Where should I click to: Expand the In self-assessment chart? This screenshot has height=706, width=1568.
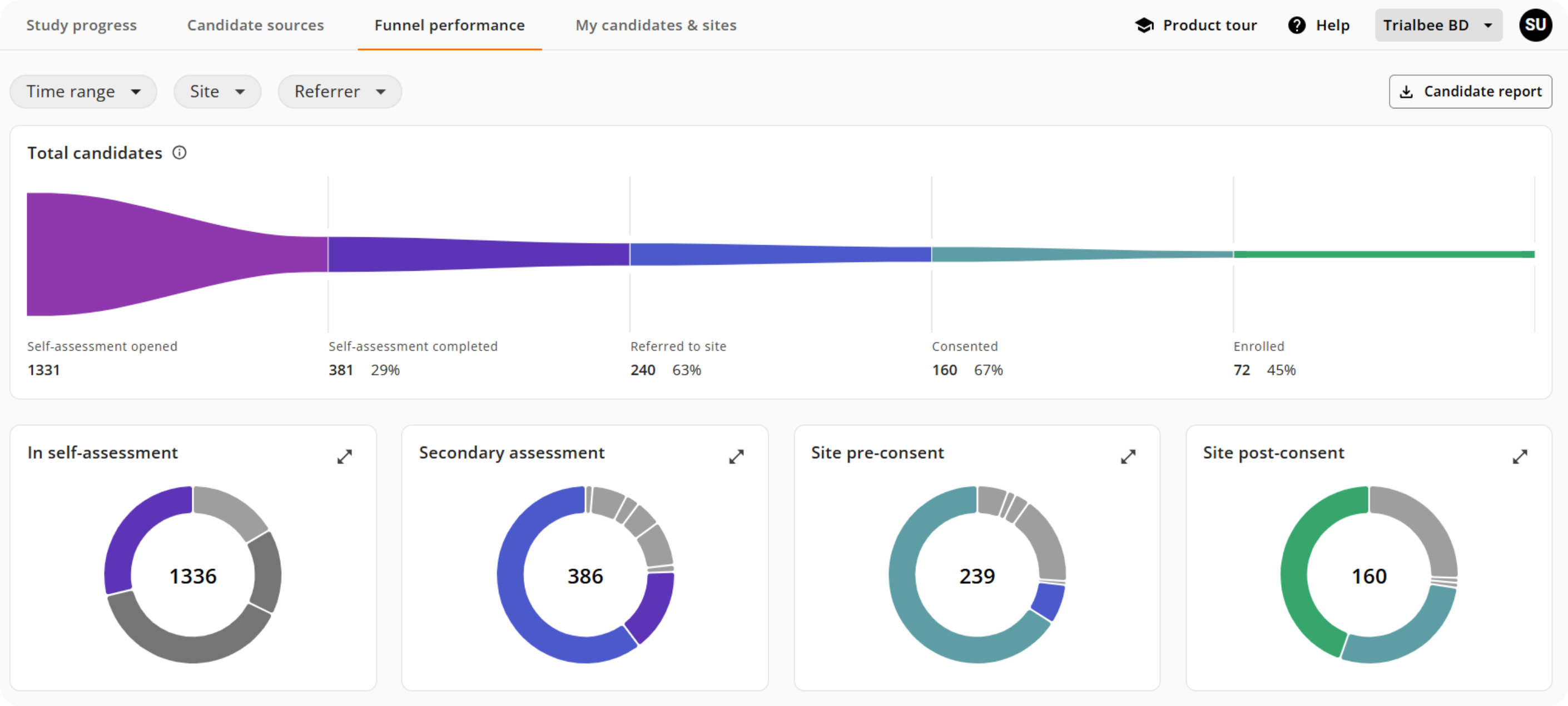pyautogui.click(x=345, y=456)
